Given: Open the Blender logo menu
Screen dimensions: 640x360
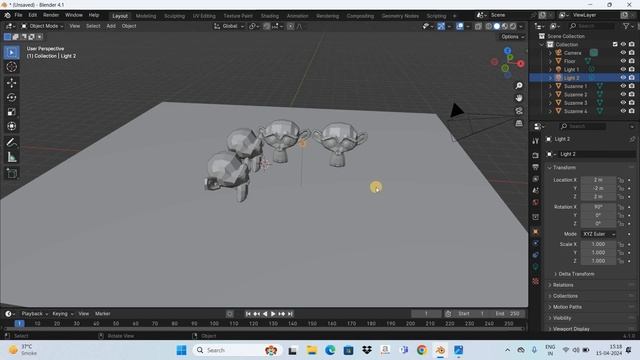Looking at the screenshot, I should 7,15.
